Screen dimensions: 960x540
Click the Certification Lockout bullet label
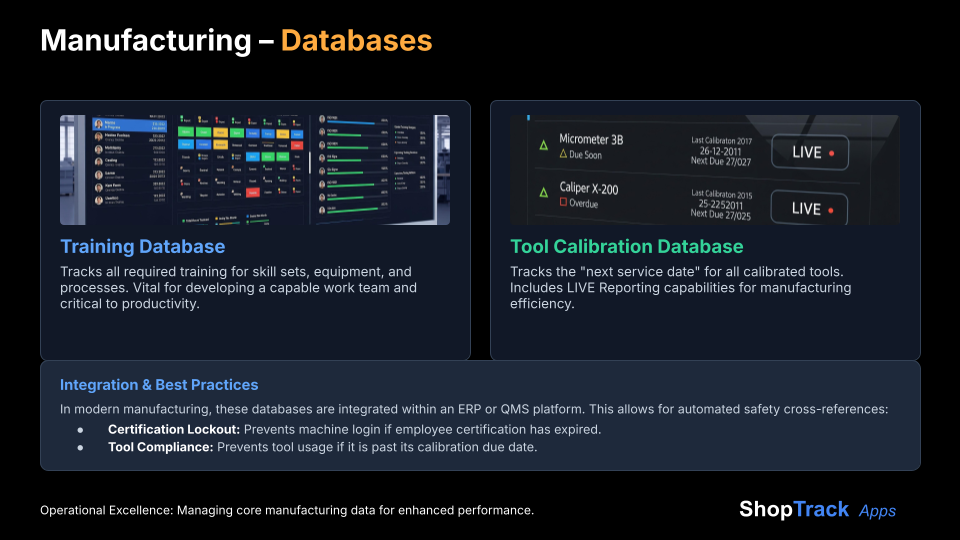174,429
